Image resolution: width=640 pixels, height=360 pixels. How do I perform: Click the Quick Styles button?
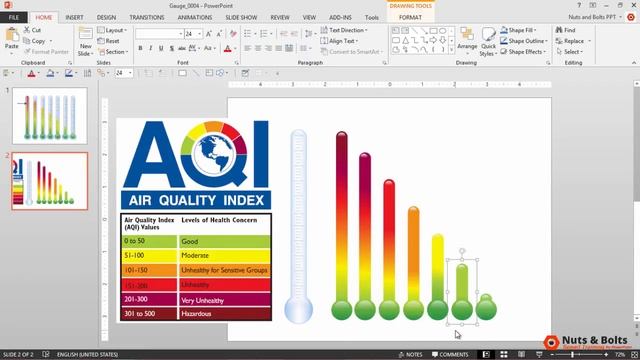tap(488, 42)
